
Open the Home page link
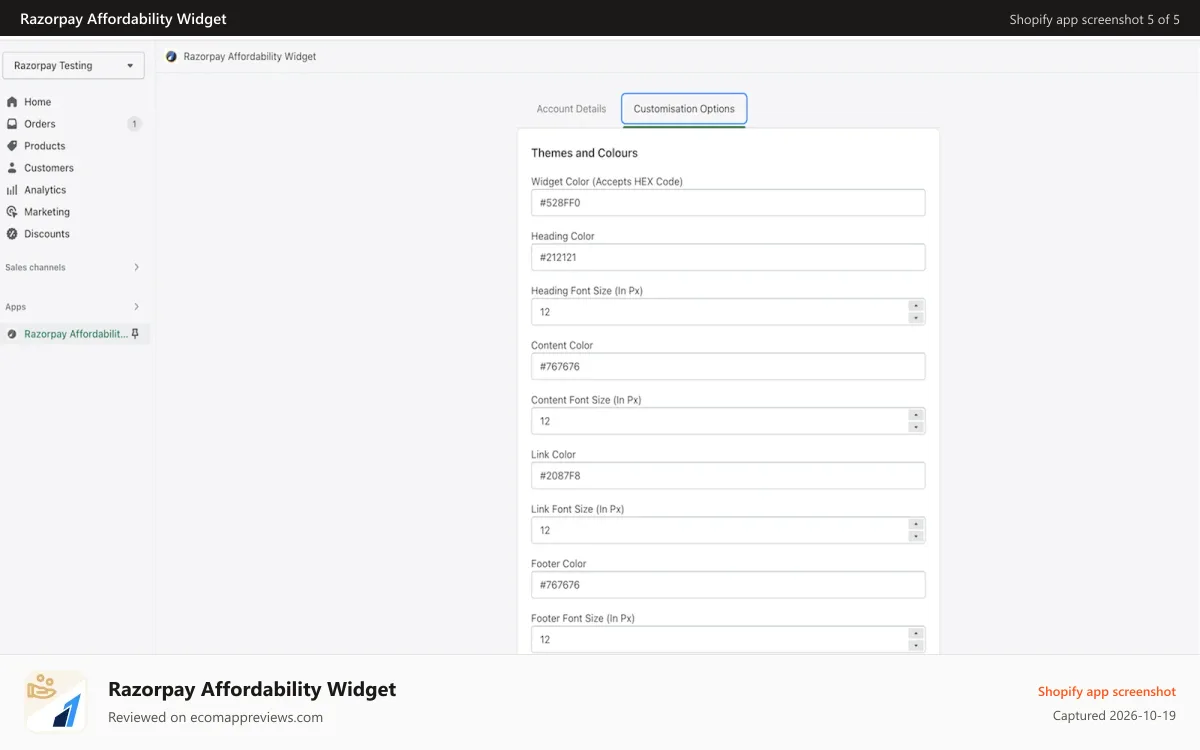[x=37, y=102]
